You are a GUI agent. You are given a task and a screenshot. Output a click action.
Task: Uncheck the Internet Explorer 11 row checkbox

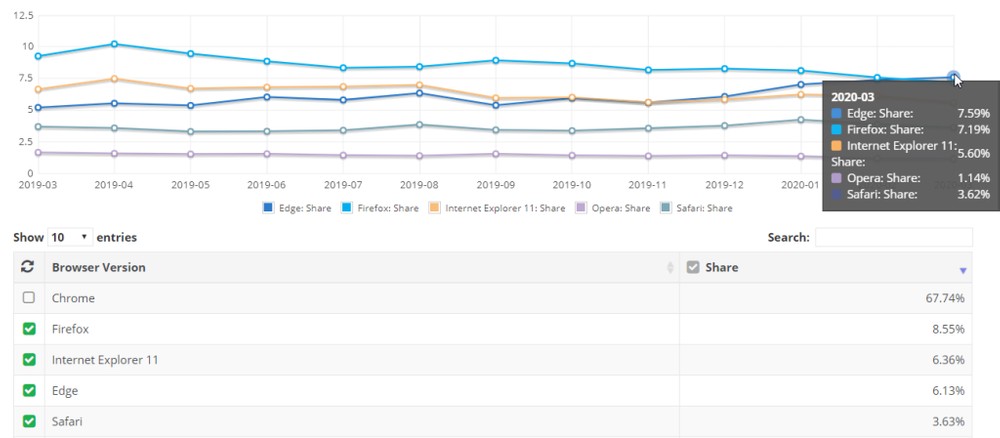pos(29,360)
